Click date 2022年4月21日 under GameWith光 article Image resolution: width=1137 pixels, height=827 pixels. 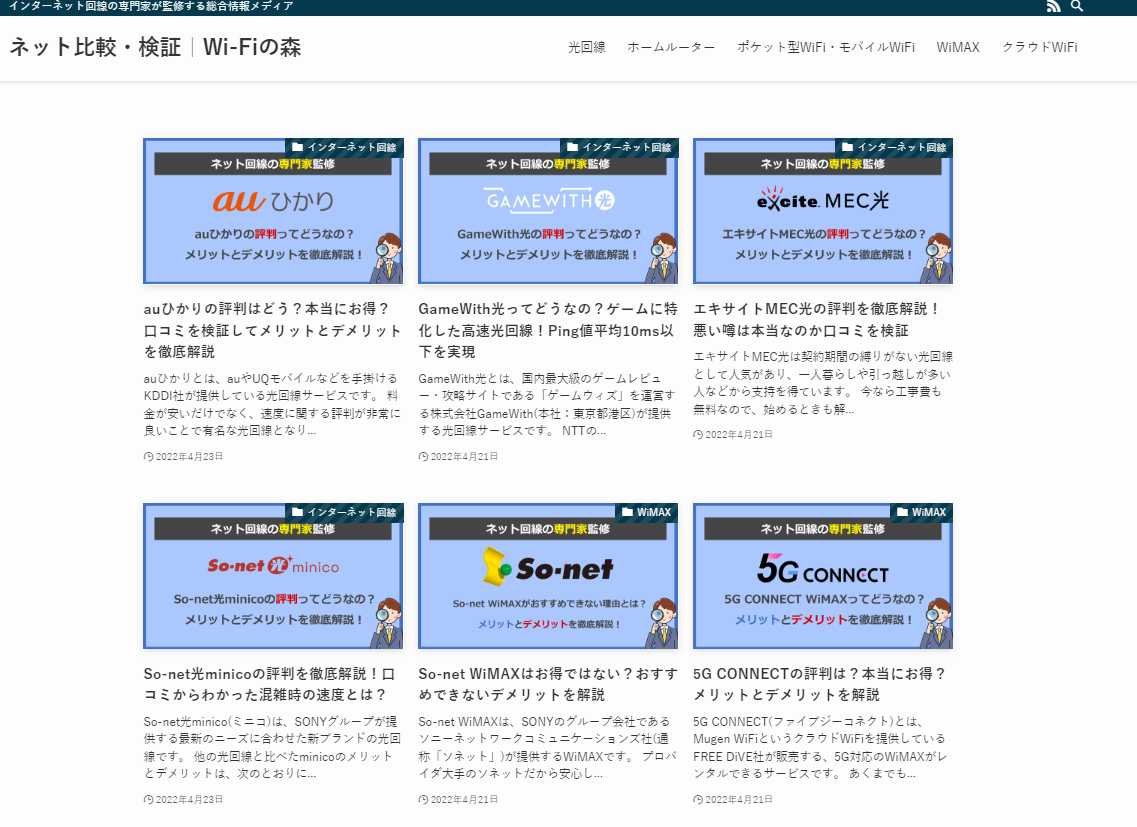coord(458,456)
